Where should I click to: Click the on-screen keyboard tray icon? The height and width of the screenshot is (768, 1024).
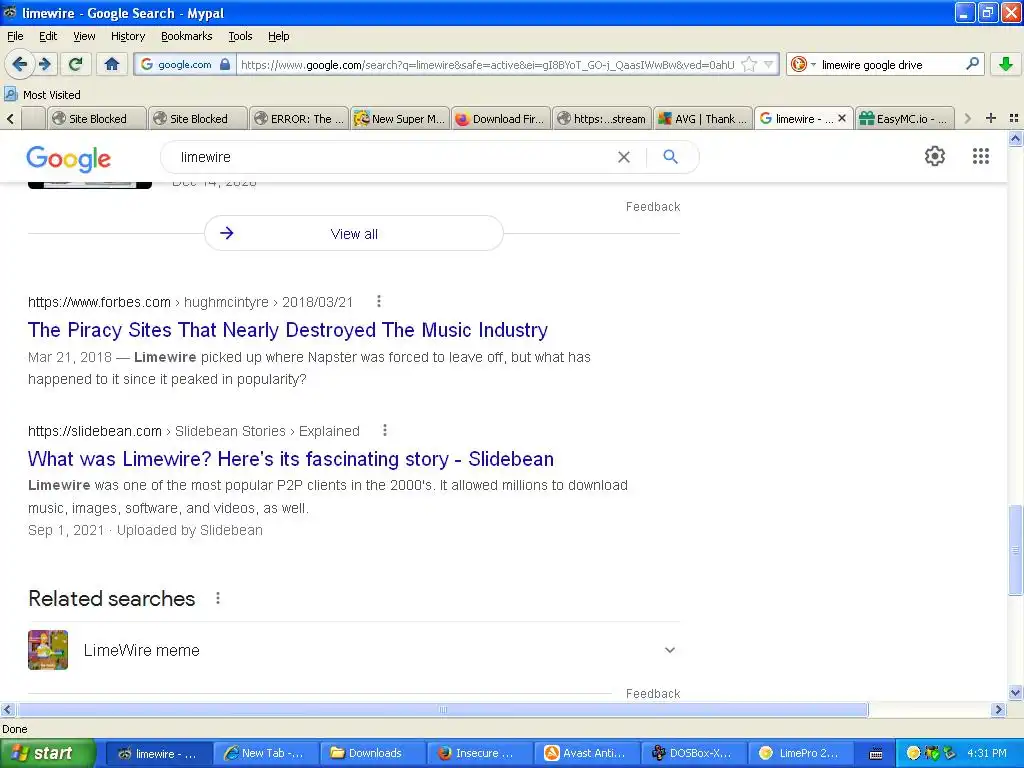pos(876,754)
